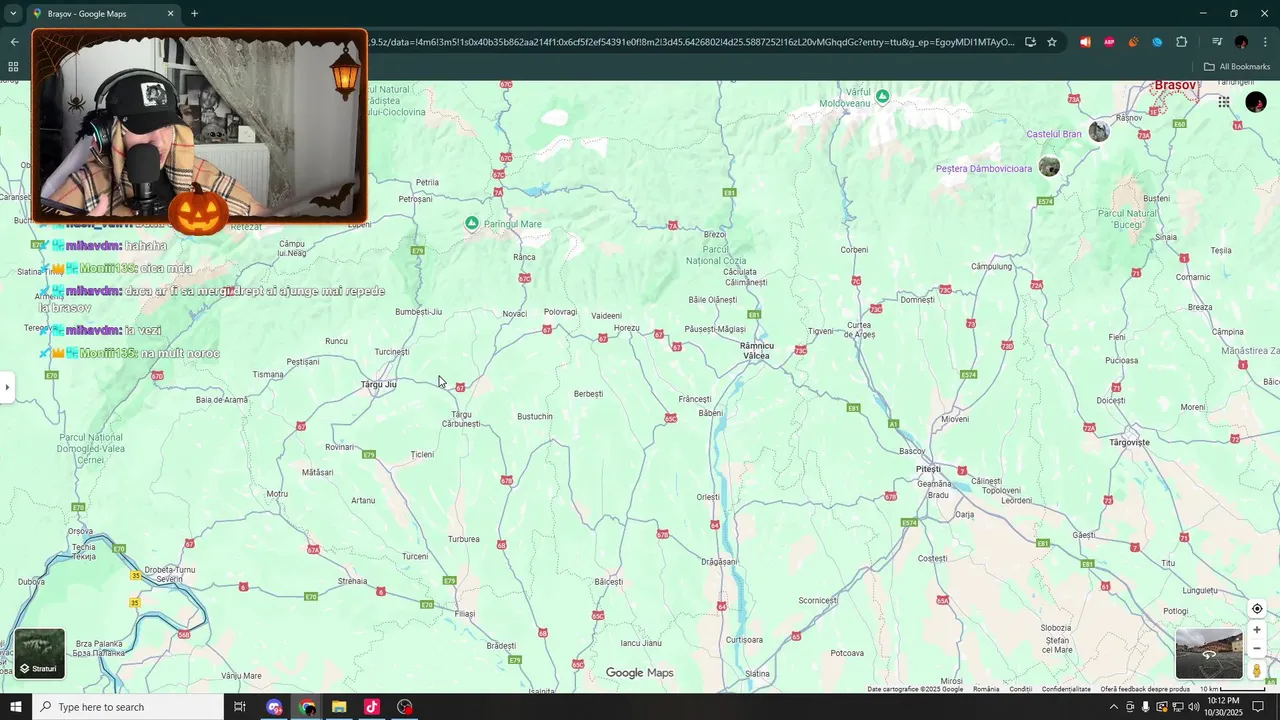Image resolution: width=1280 pixels, height=720 pixels.
Task: Toggle the 10 km map scale
Action: [1233, 689]
